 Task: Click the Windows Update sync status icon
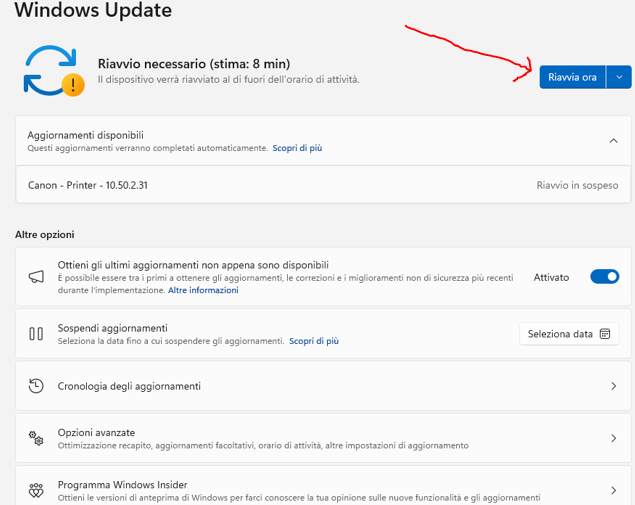[x=54, y=71]
